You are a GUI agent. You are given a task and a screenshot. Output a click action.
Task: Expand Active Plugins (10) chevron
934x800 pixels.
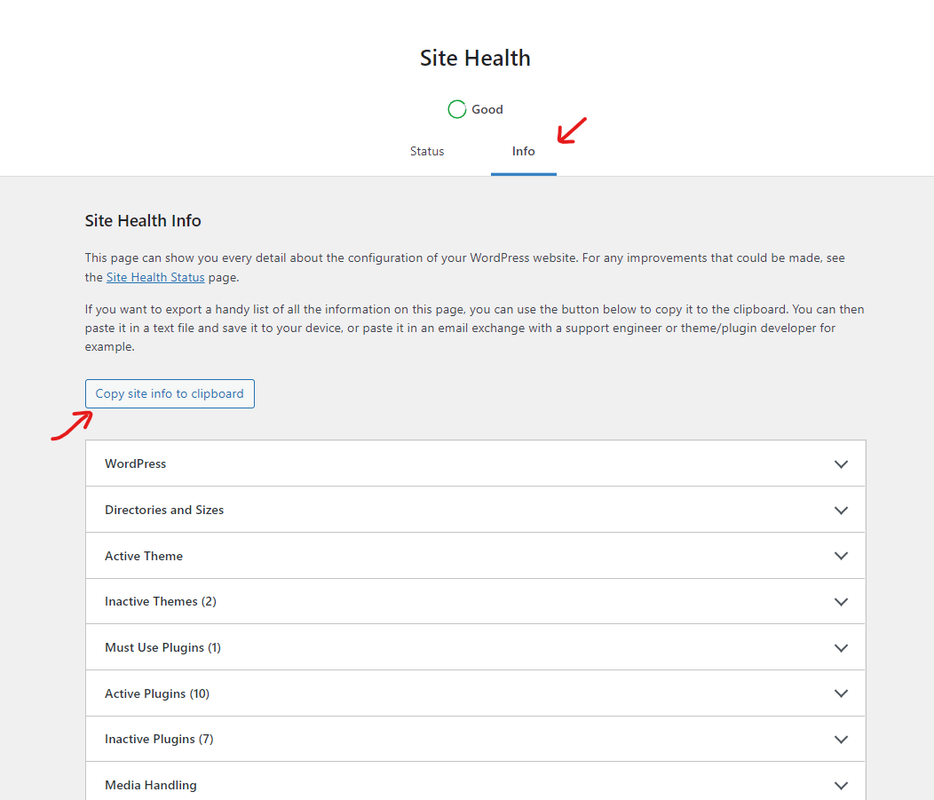click(x=841, y=693)
